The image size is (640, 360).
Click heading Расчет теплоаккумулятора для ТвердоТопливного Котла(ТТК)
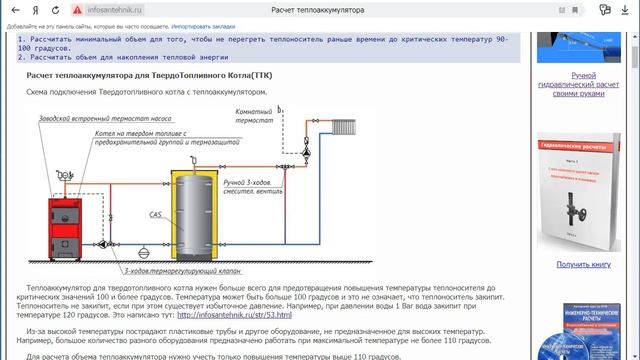tap(149, 76)
